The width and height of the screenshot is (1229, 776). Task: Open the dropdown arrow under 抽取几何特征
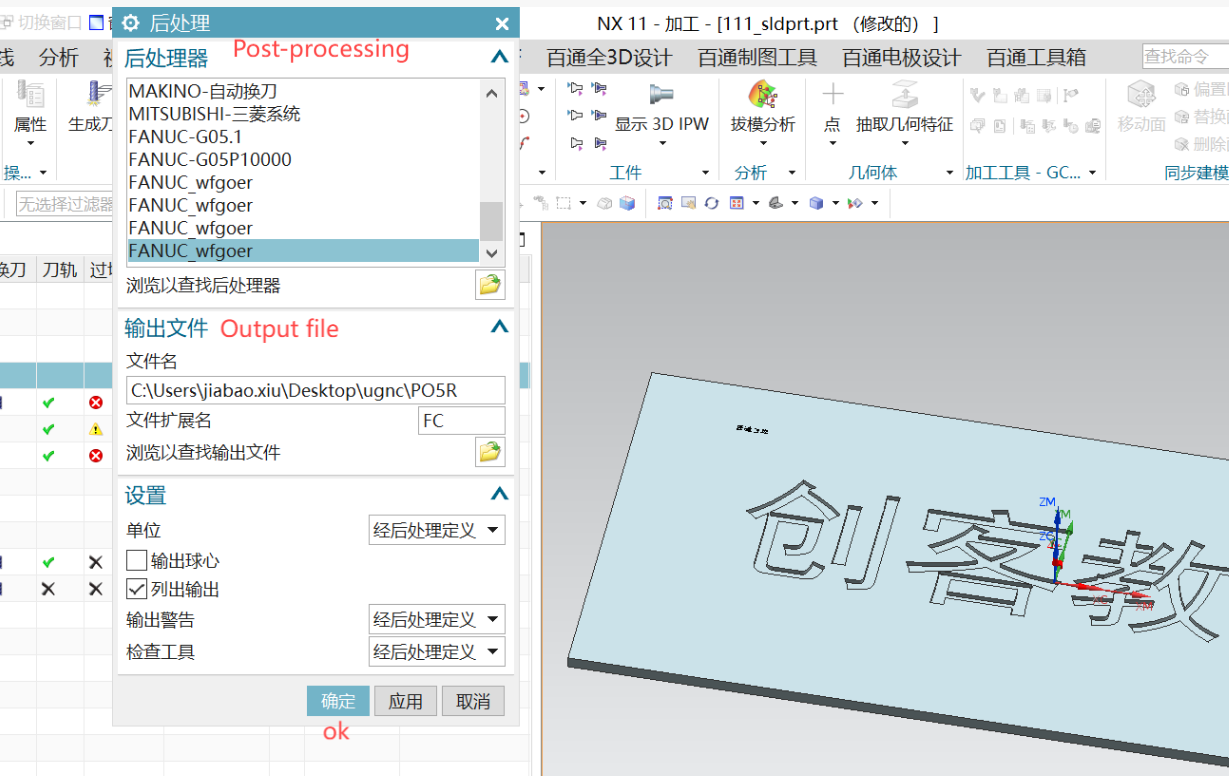[x=904, y=143]
